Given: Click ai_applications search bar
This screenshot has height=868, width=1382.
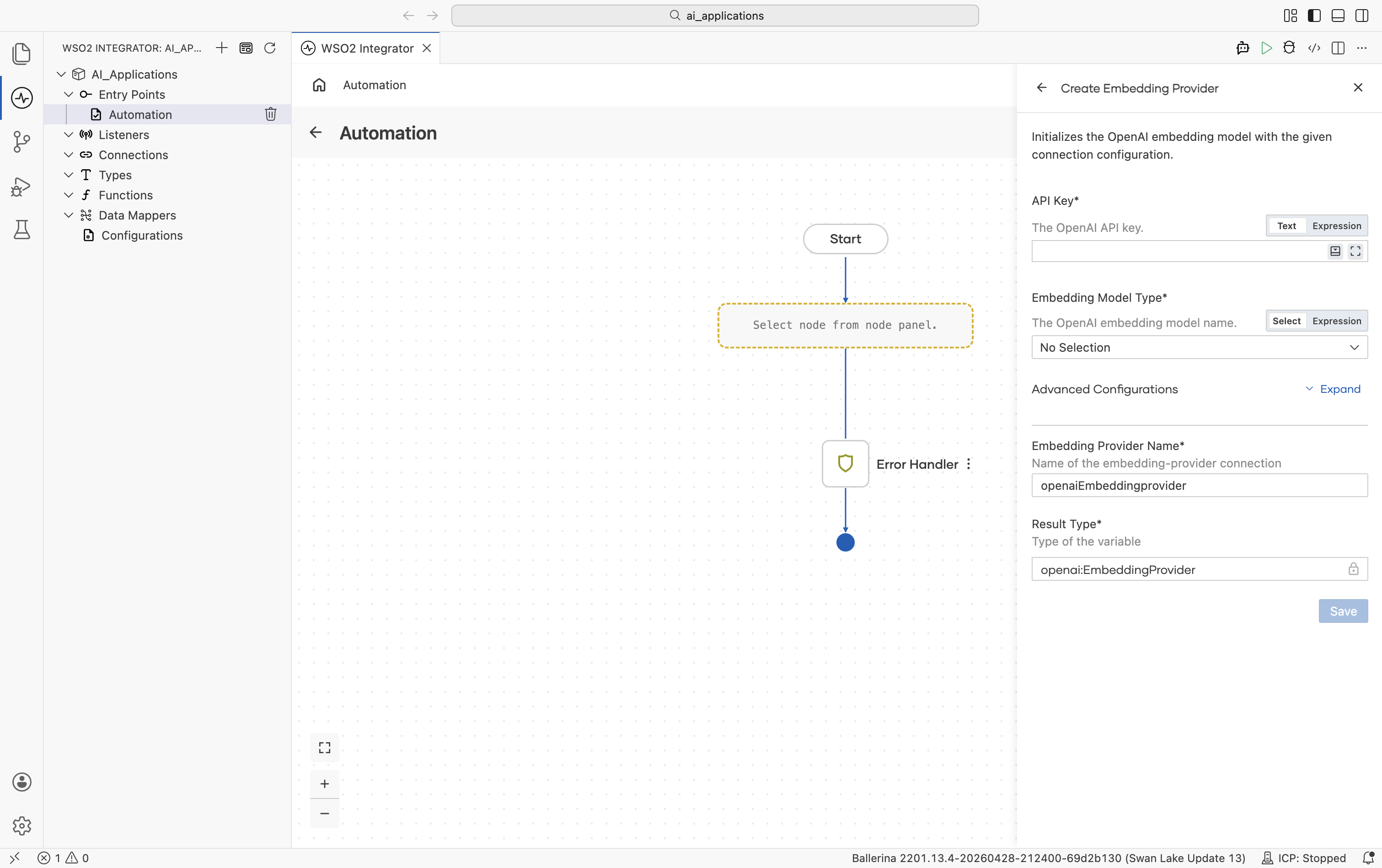Looking at the screenshot, I should [x=715, y=16].
